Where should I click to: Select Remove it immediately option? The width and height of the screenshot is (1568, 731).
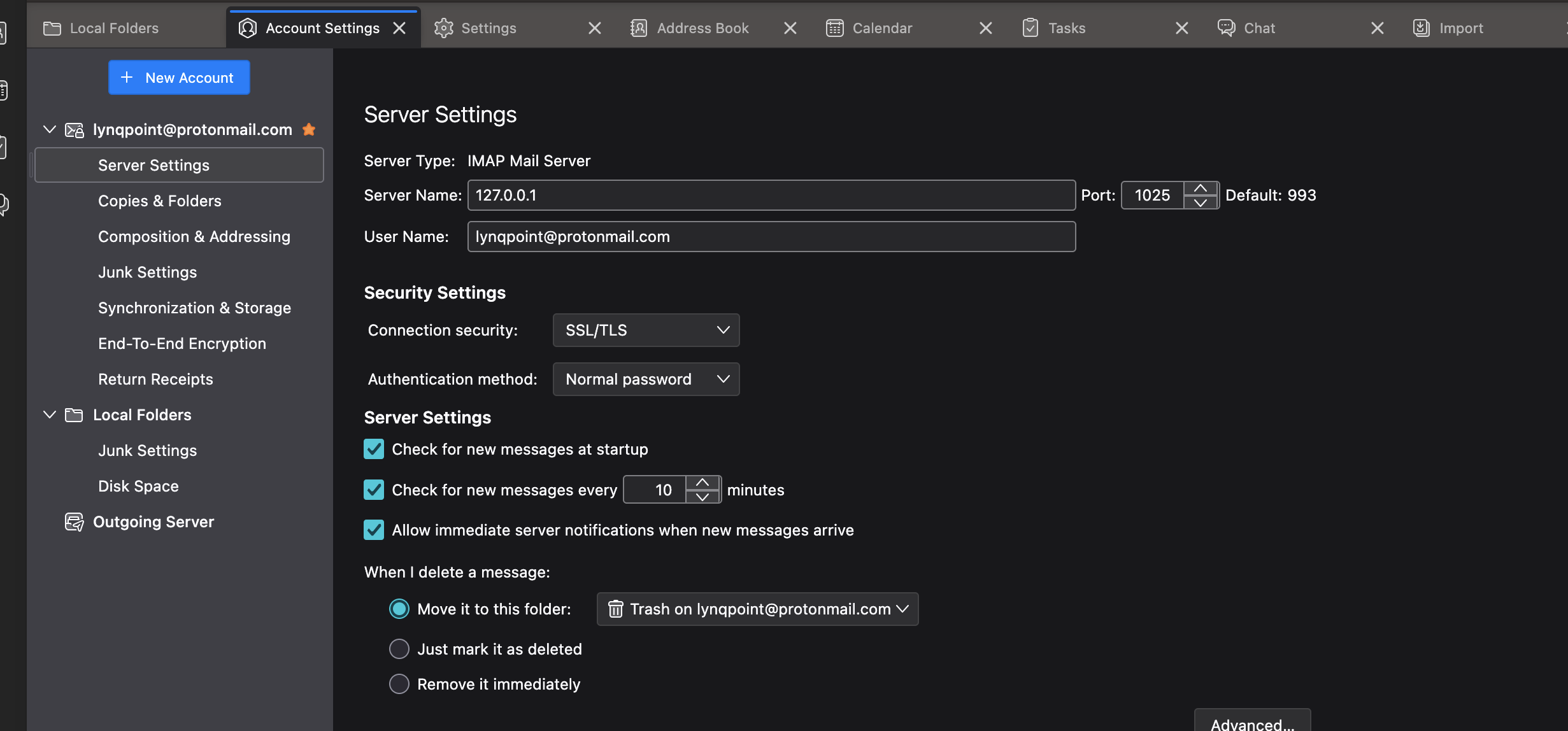click(399, 684)
